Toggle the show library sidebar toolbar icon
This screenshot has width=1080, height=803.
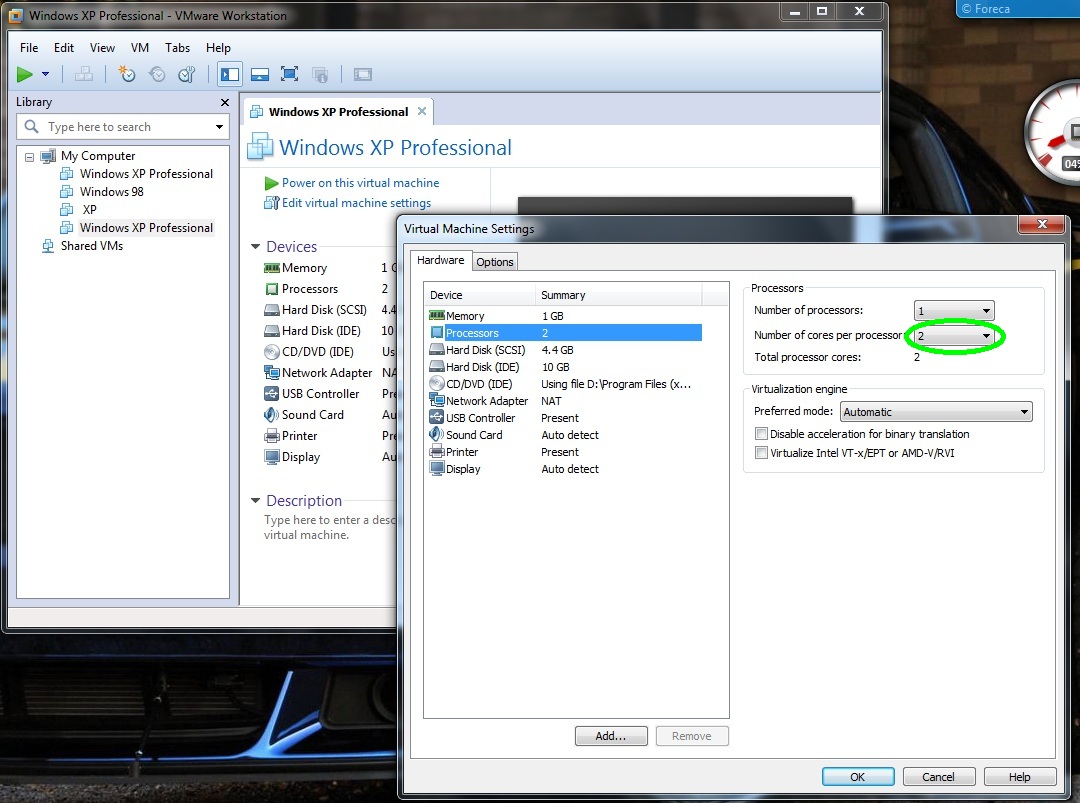[229, 74]
